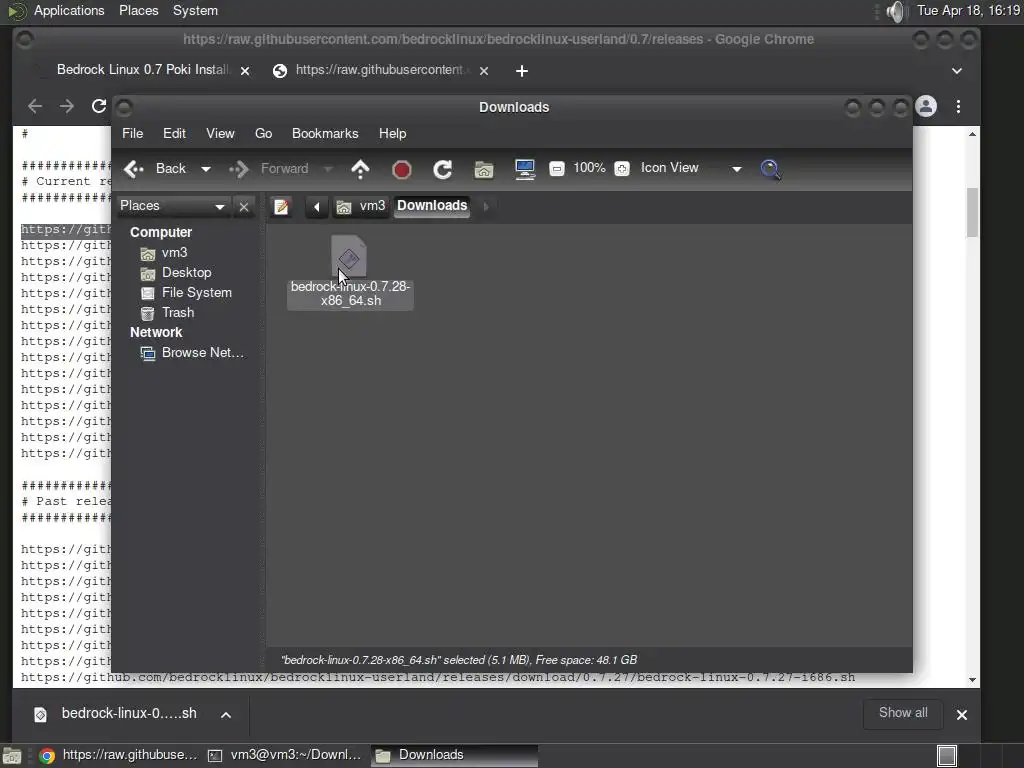Click the clock showing Tue Apr 18, 16:19
The image size is (1024, 768).
coord(968,11)
